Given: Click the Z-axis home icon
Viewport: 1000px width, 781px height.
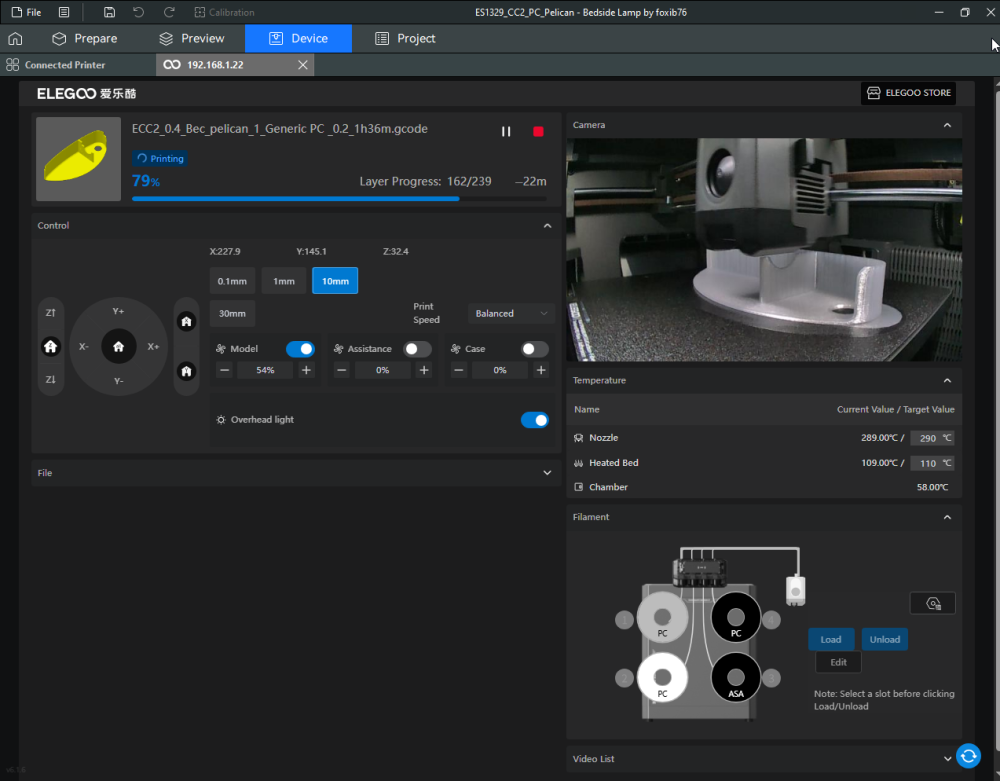Looking at the screenshot, I should click(x=51, y=346).
